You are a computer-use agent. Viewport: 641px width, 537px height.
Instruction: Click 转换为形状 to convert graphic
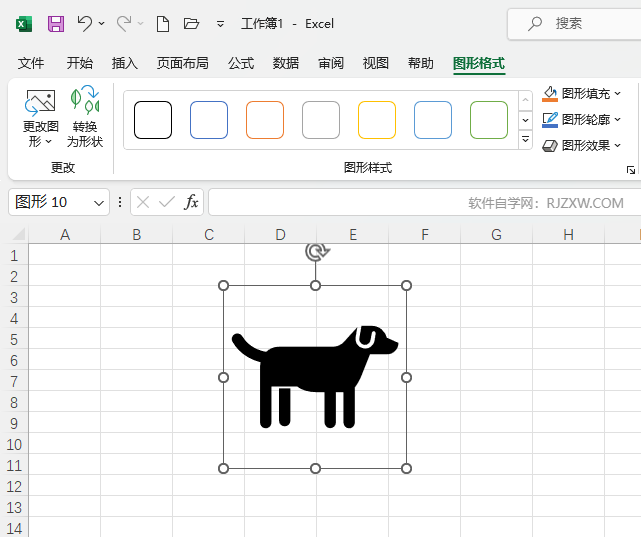(x=85, y=117)
